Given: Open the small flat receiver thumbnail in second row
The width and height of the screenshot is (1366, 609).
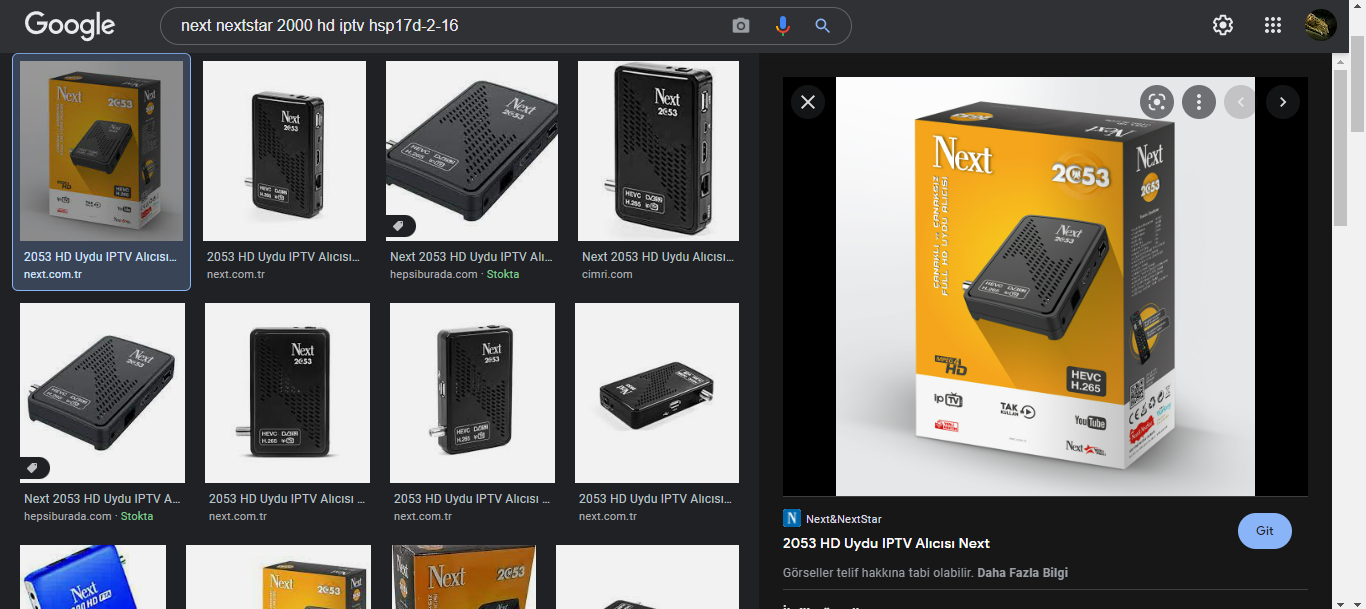Looking at the screenshot, I should [657, 393].
